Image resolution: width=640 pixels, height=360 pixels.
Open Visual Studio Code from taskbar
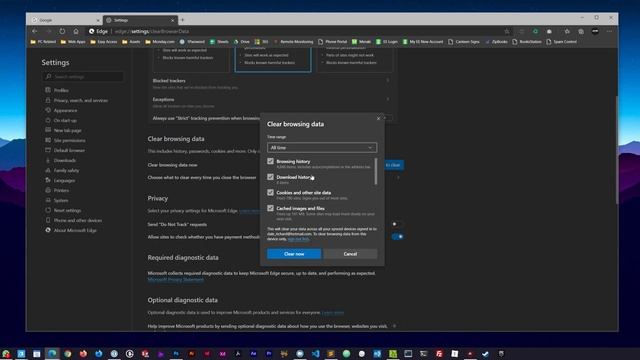pos(315,353)
